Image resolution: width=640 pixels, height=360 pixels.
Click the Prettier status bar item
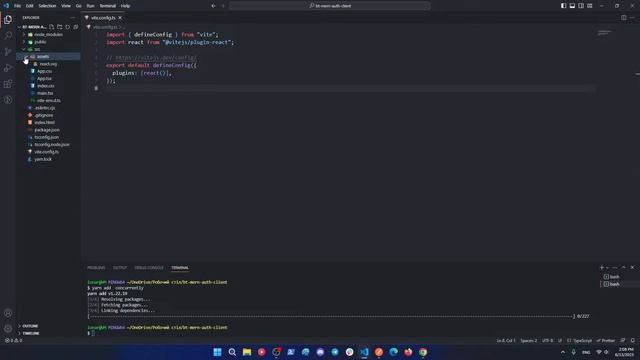point(606,340)
